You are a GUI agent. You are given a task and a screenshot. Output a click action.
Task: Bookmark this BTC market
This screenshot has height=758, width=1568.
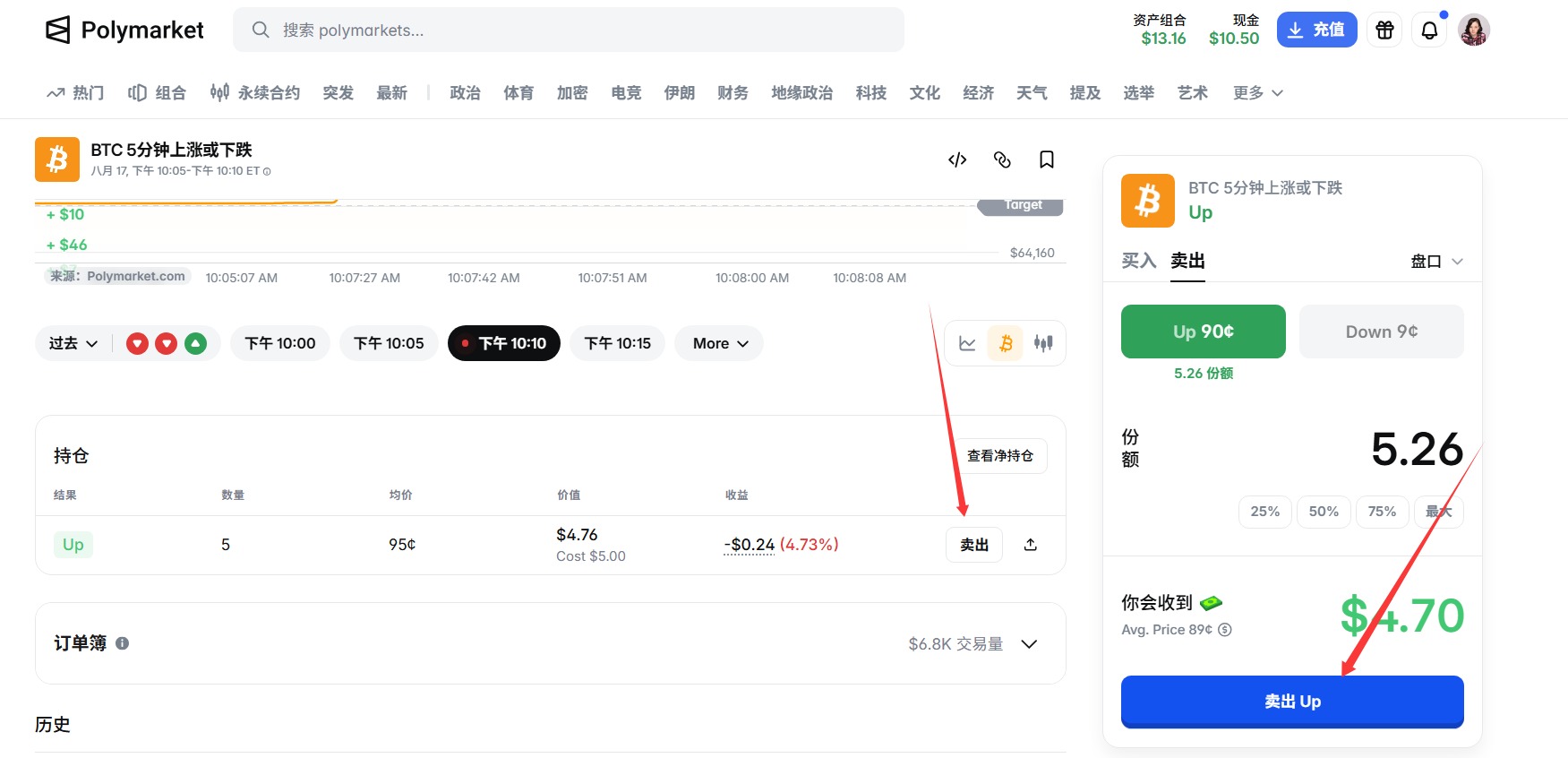pos(1046,159)
